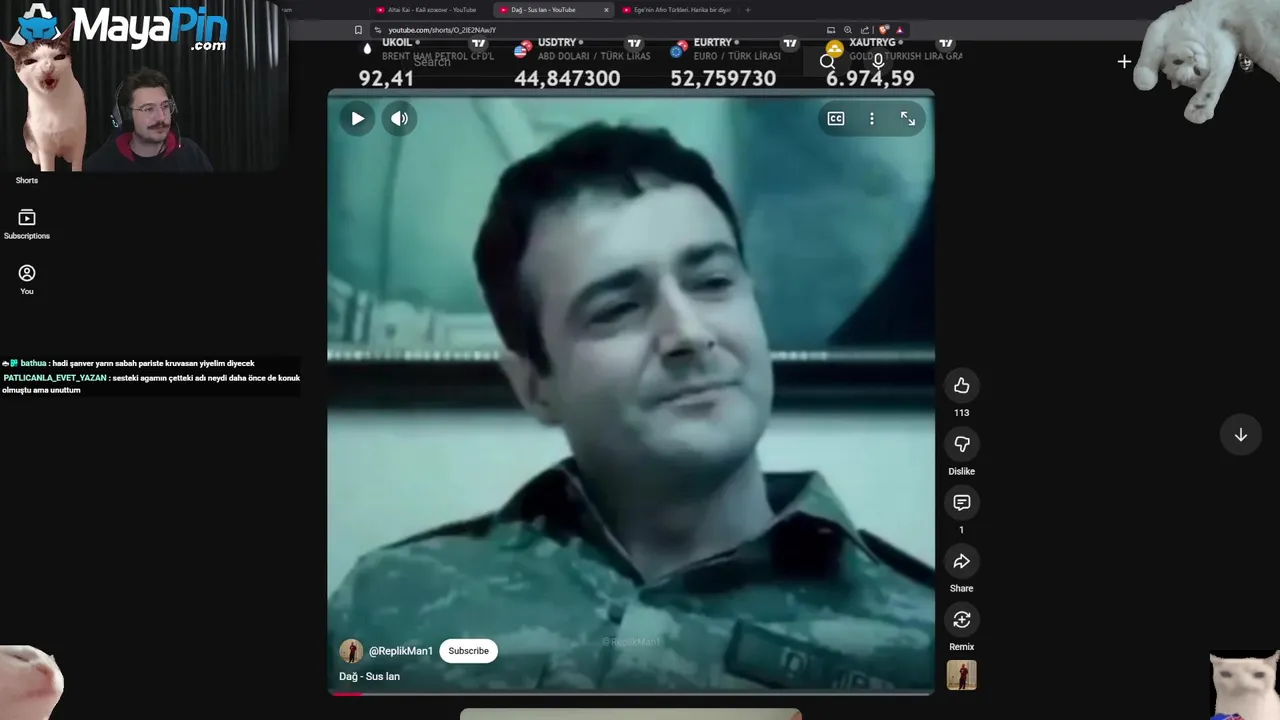Switch to the 'Ege'nin Afro Türkleri' tab
The width and height of the screenshot is (1280, 720).
coord(676,10)
